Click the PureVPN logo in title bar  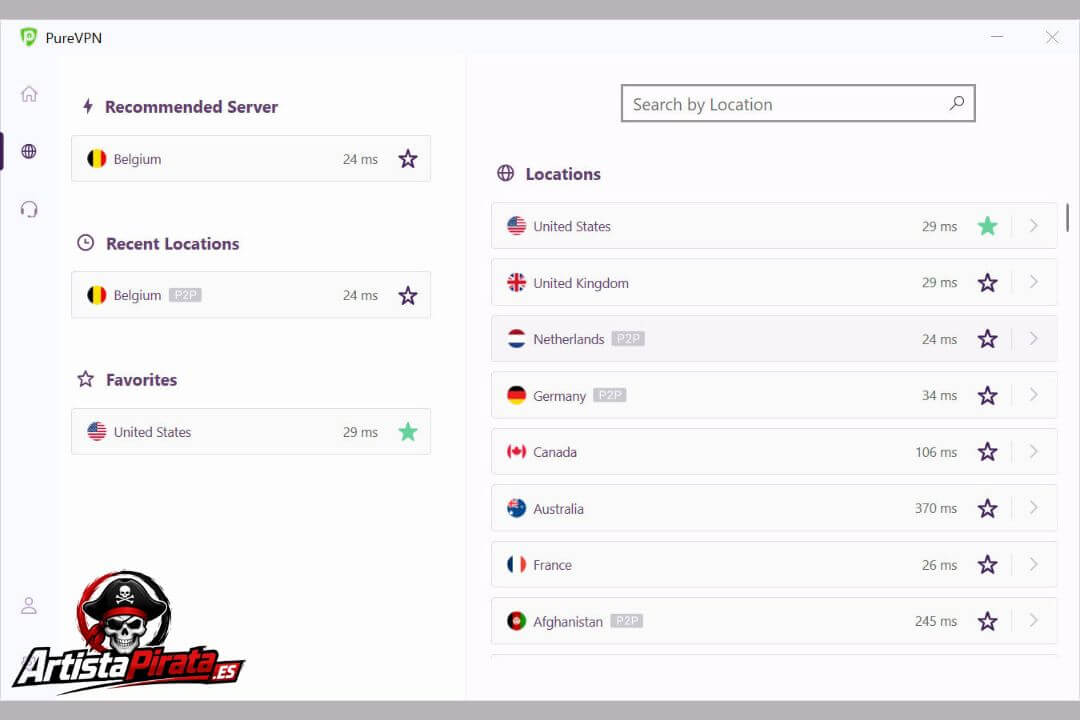tap(28, 37)
